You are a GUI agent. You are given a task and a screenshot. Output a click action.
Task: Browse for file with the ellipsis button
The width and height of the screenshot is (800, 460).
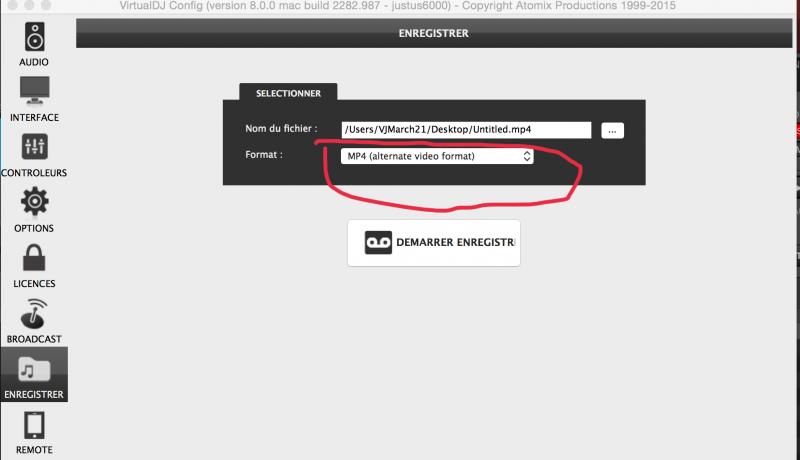coord(612,131)
